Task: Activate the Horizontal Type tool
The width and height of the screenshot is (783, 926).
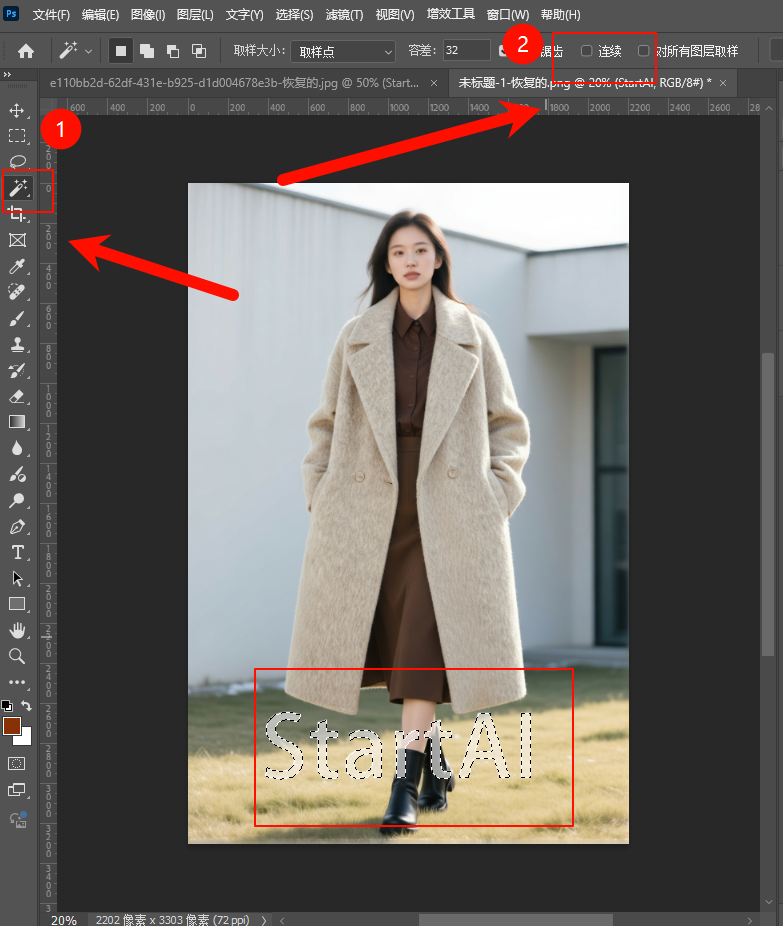Action: [17, 552]
